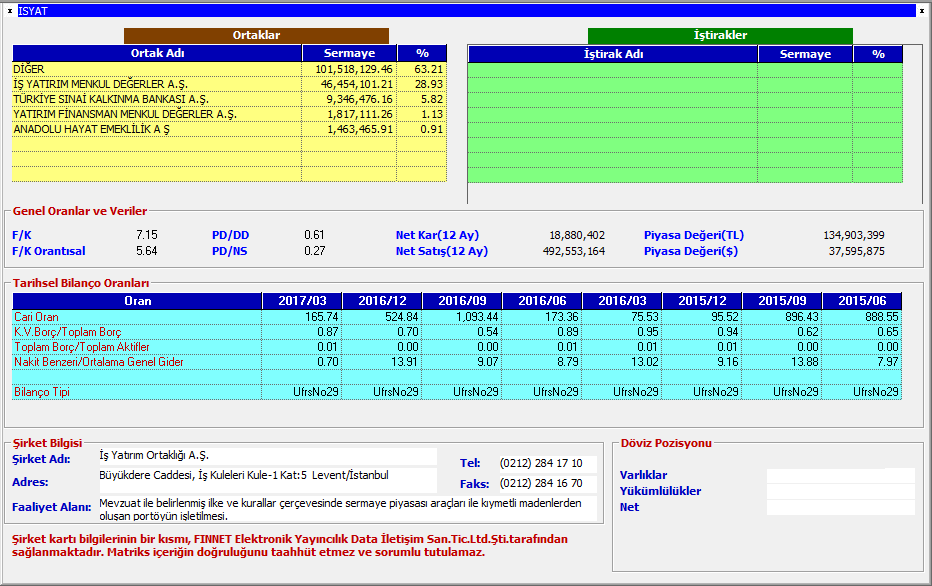Select the ANADOLU HAYAT EMEKLİLİK A Ş row
Image resolution: width=932 pixels, height=586 pixels.
click(x=229, y=129)
